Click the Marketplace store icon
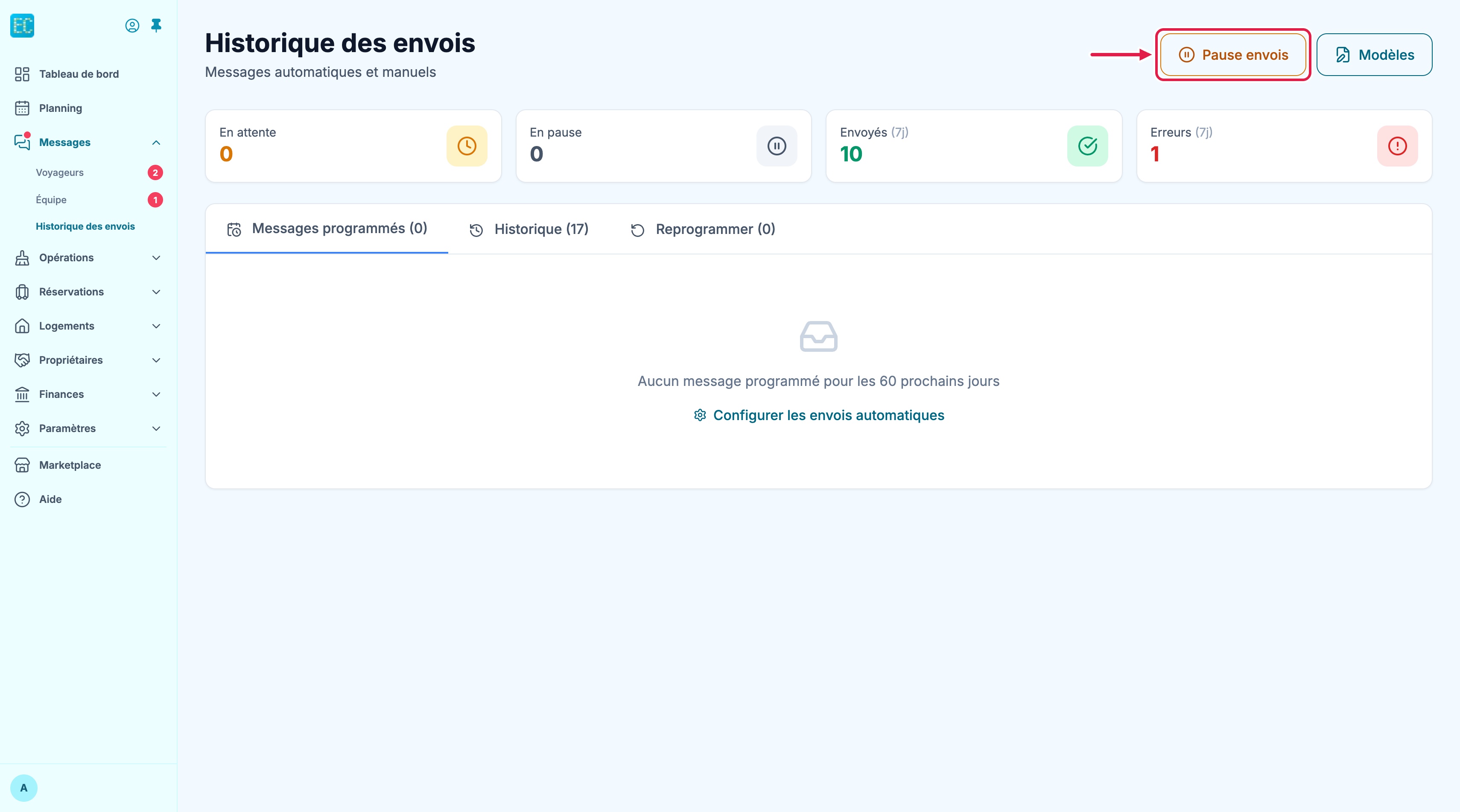Screen dimensions: 1460x812 (x=22, y=465)
